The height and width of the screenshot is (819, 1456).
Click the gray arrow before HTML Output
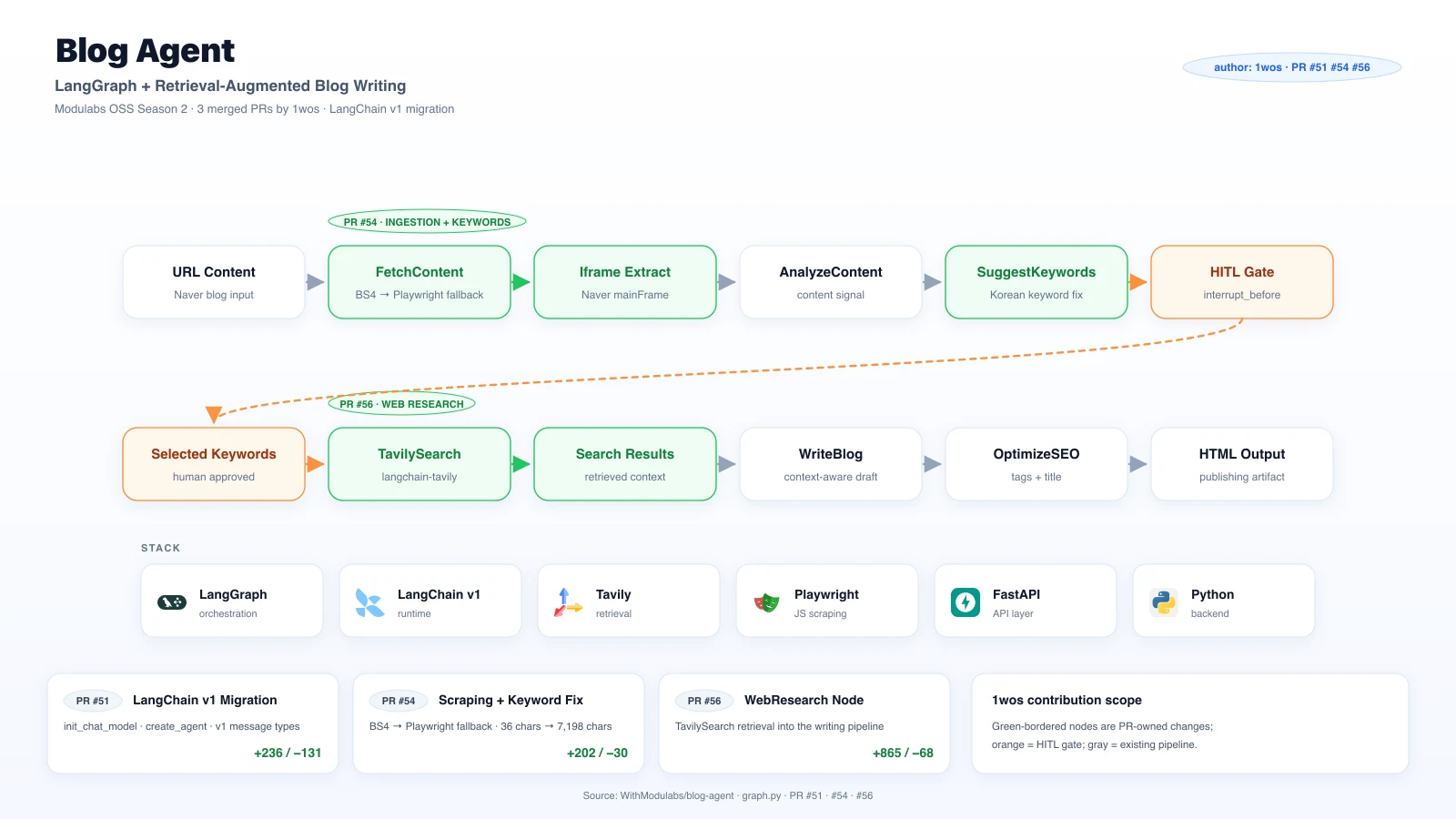(x=1137, y=464)
